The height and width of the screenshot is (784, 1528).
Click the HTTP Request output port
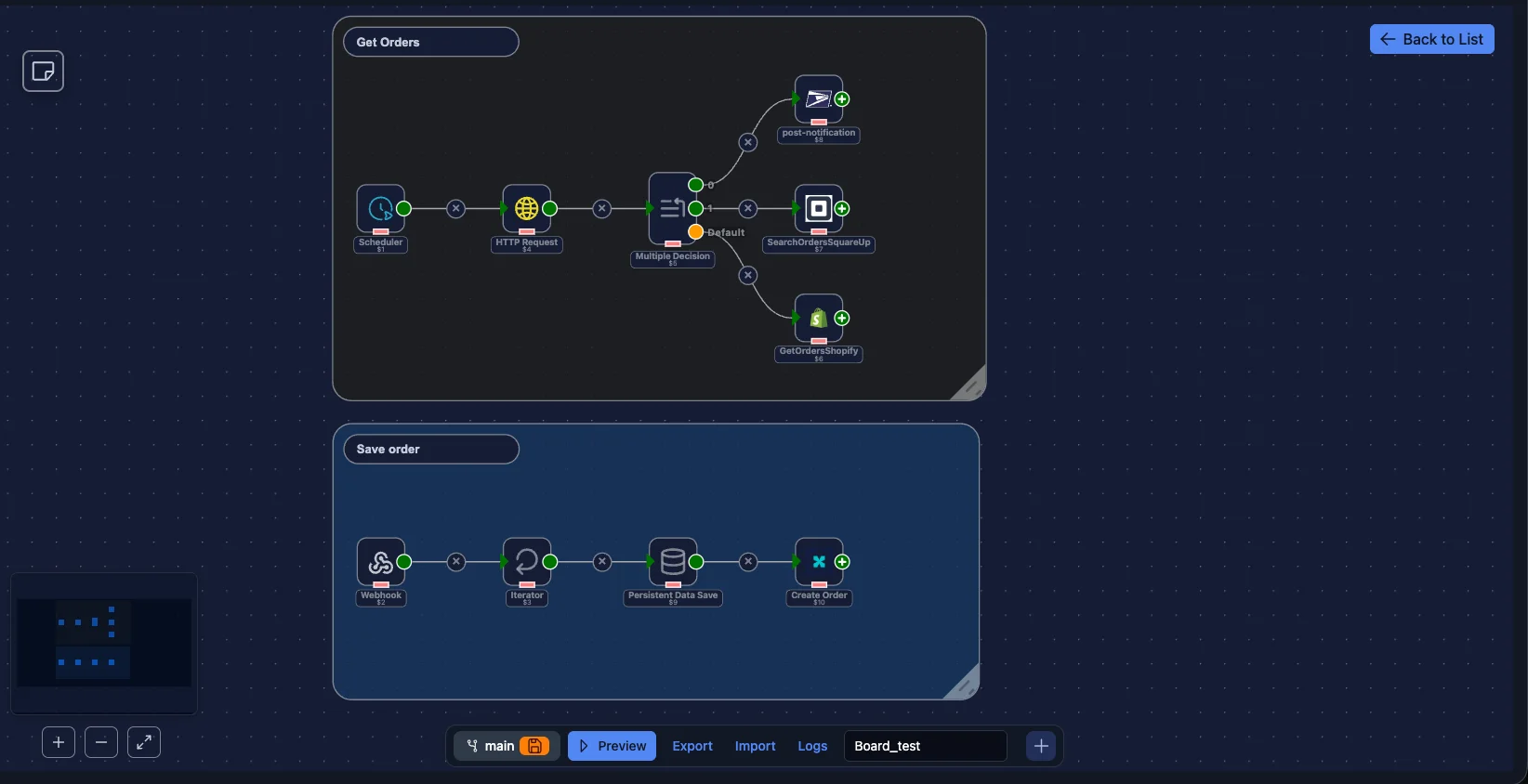point(550,208)
